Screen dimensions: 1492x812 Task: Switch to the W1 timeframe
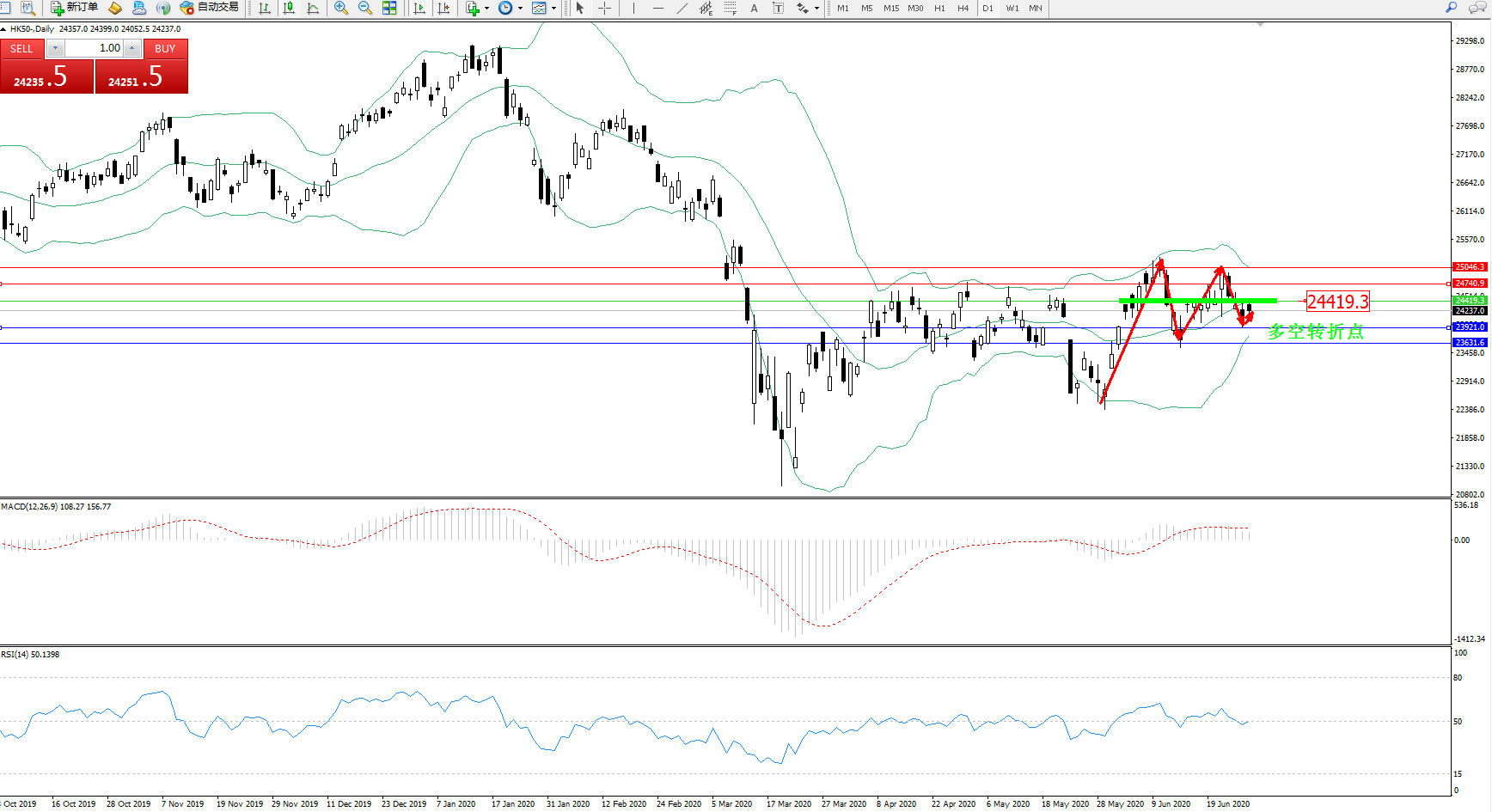tap(1012, 8)
